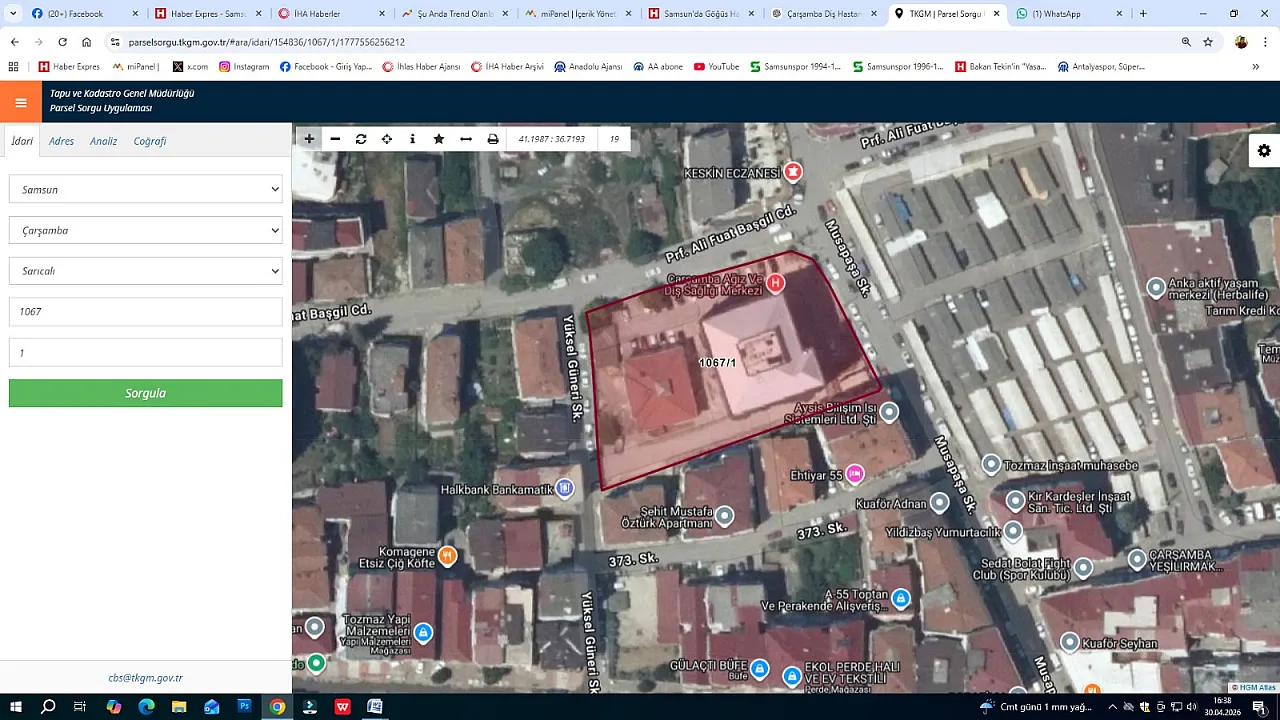Open new browser tab with plus button
1280x720 pixels.
[1143, 14]
